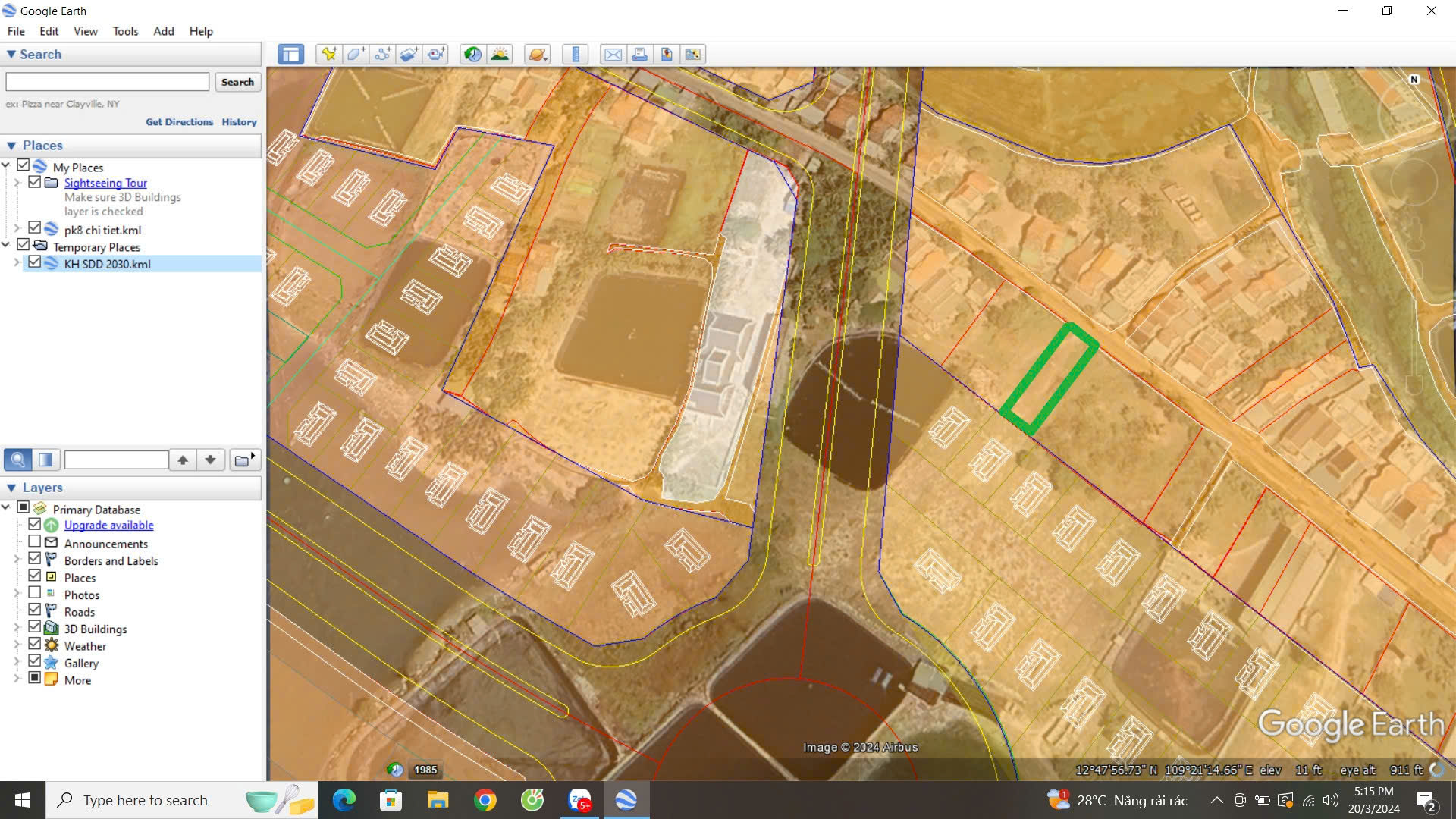Toggle the Sightseeing Tour checkbox

tap(35, 182)
